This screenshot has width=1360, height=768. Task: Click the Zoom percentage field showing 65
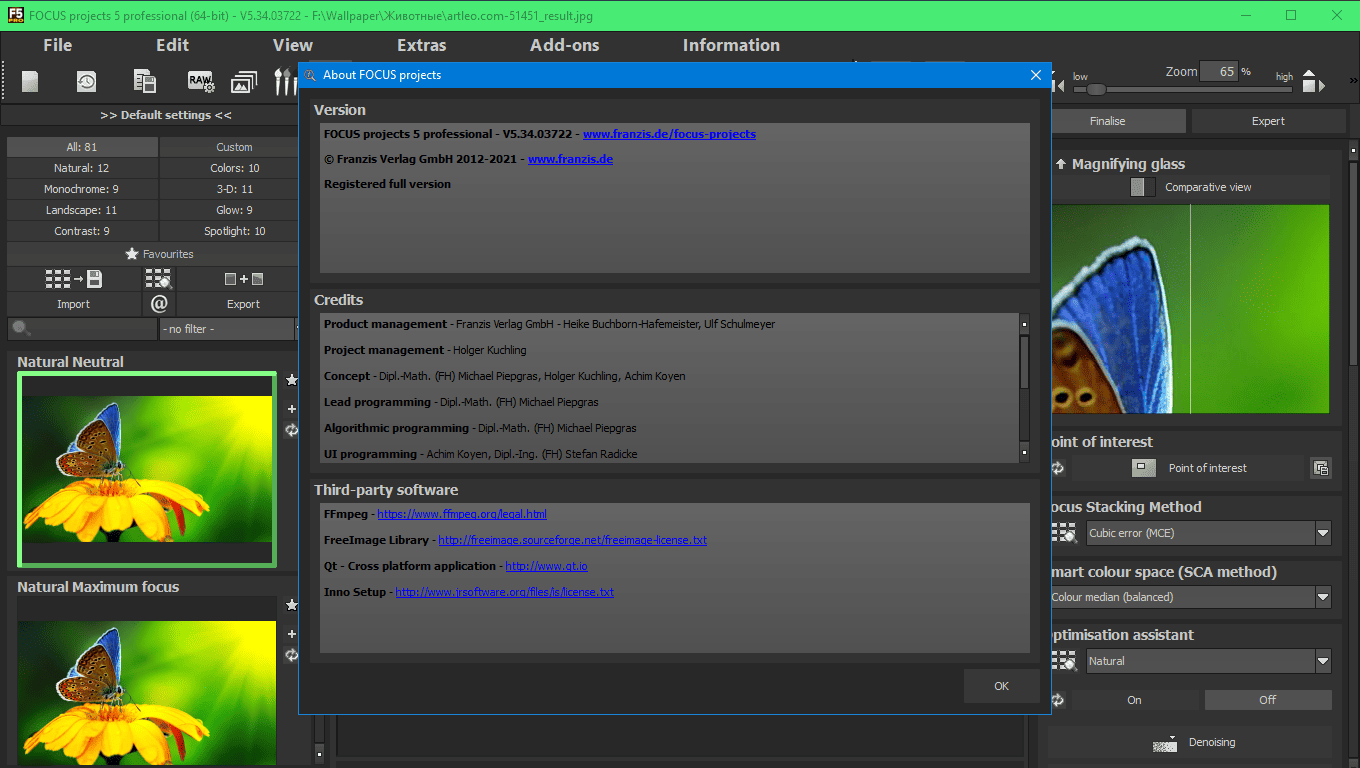1219,71
